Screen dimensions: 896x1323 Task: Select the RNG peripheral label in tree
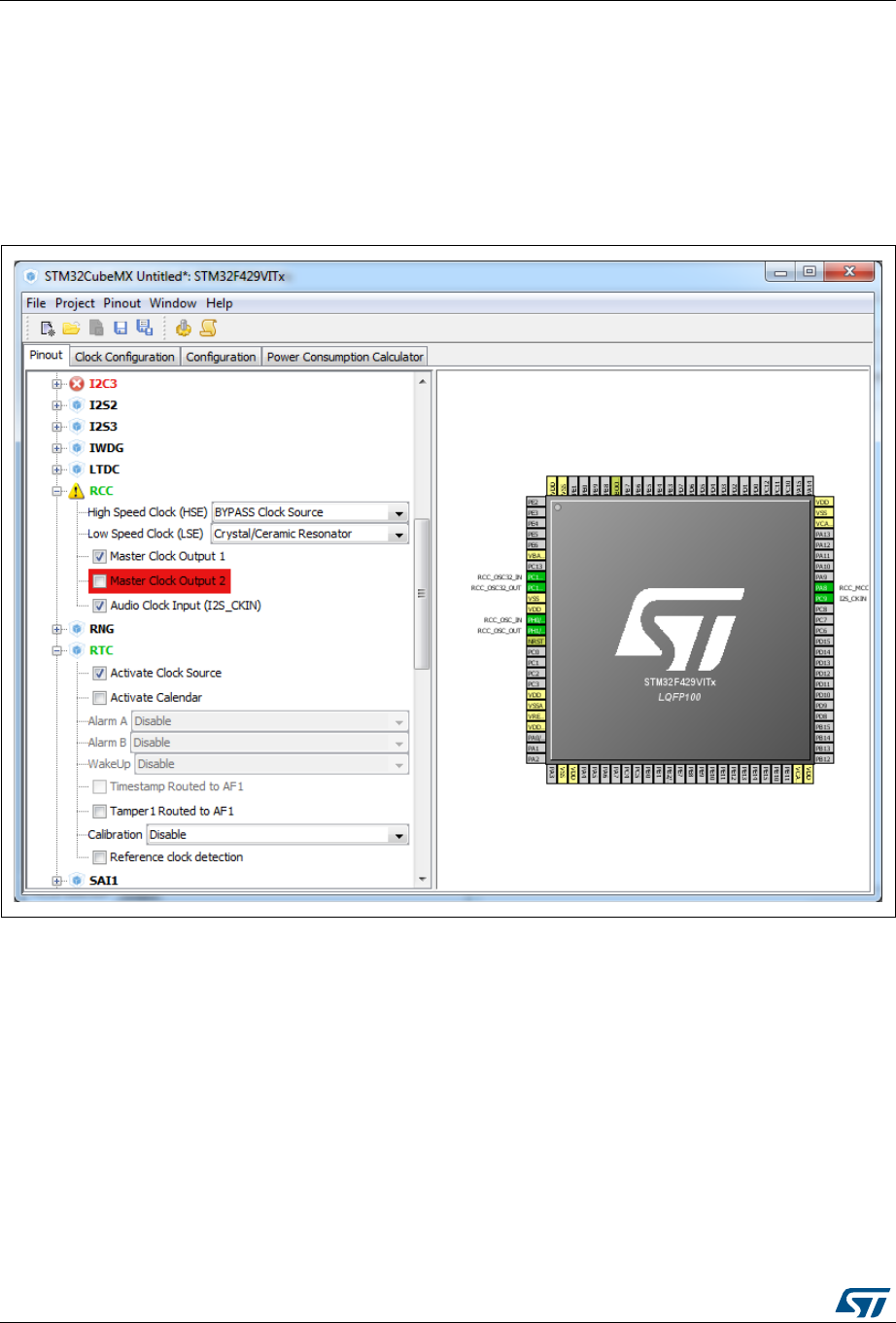point(102,629)
